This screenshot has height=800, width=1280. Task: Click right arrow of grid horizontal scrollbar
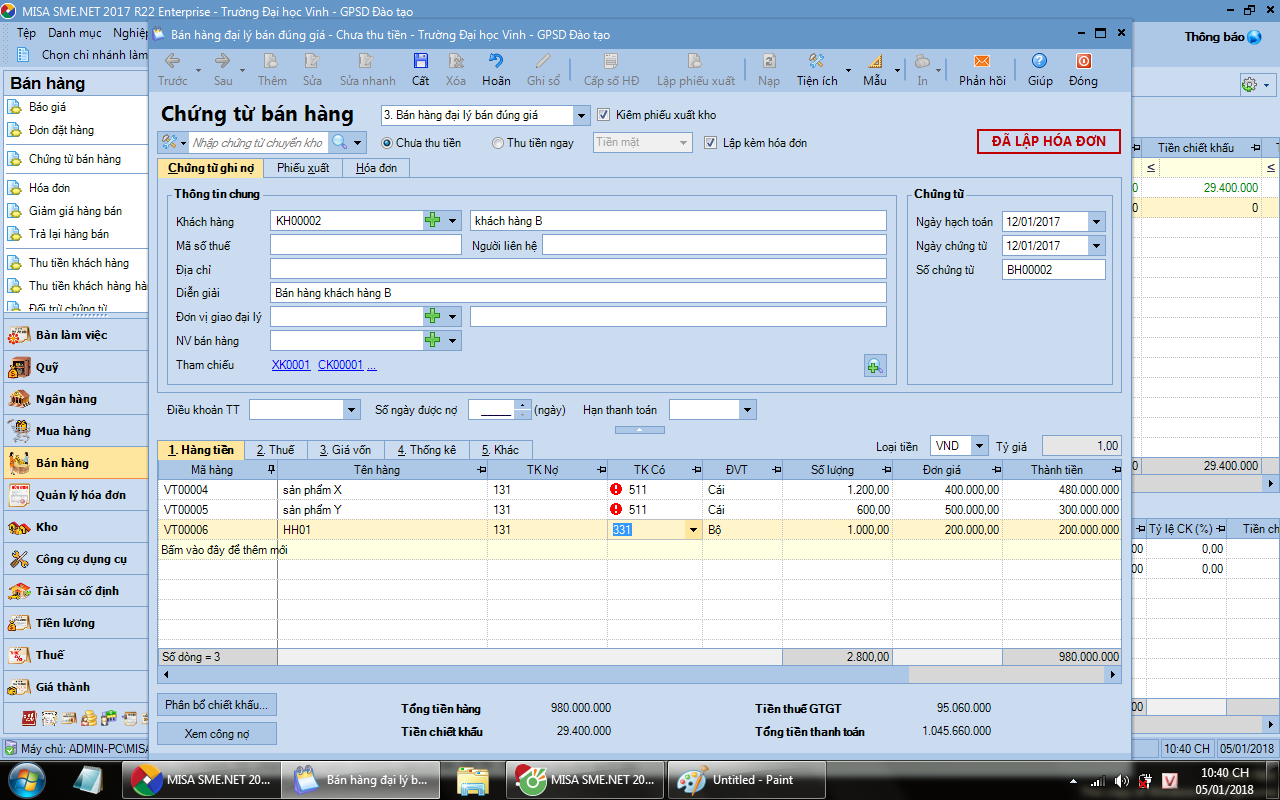pos(1113,675)
